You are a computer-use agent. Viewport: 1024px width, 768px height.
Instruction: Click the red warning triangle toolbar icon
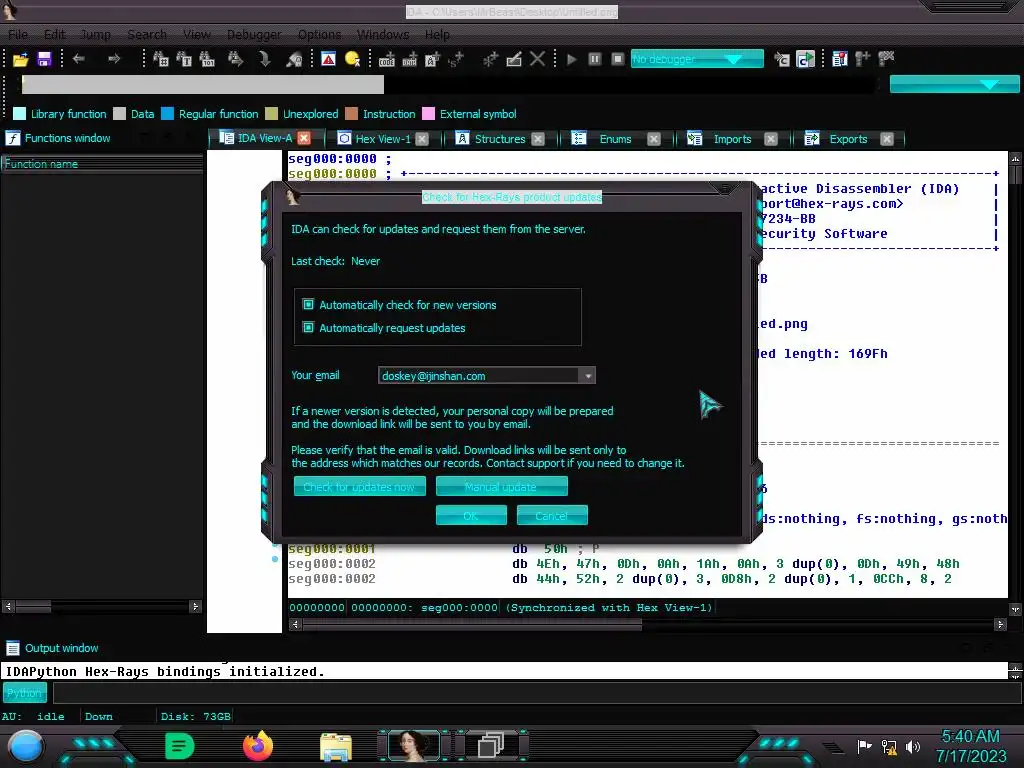[x=328, y=59]
